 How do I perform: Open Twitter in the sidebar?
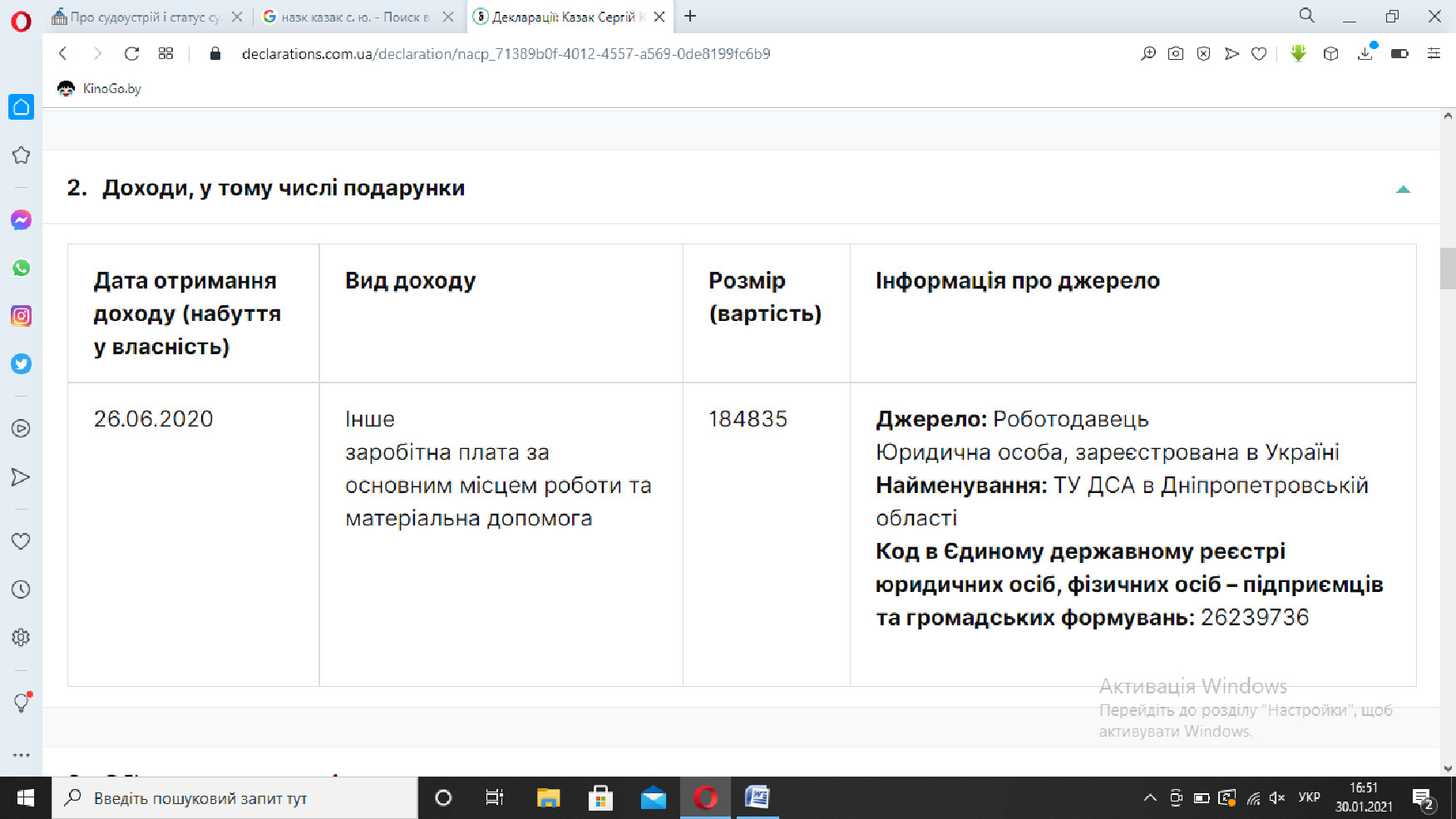point(21,364)
